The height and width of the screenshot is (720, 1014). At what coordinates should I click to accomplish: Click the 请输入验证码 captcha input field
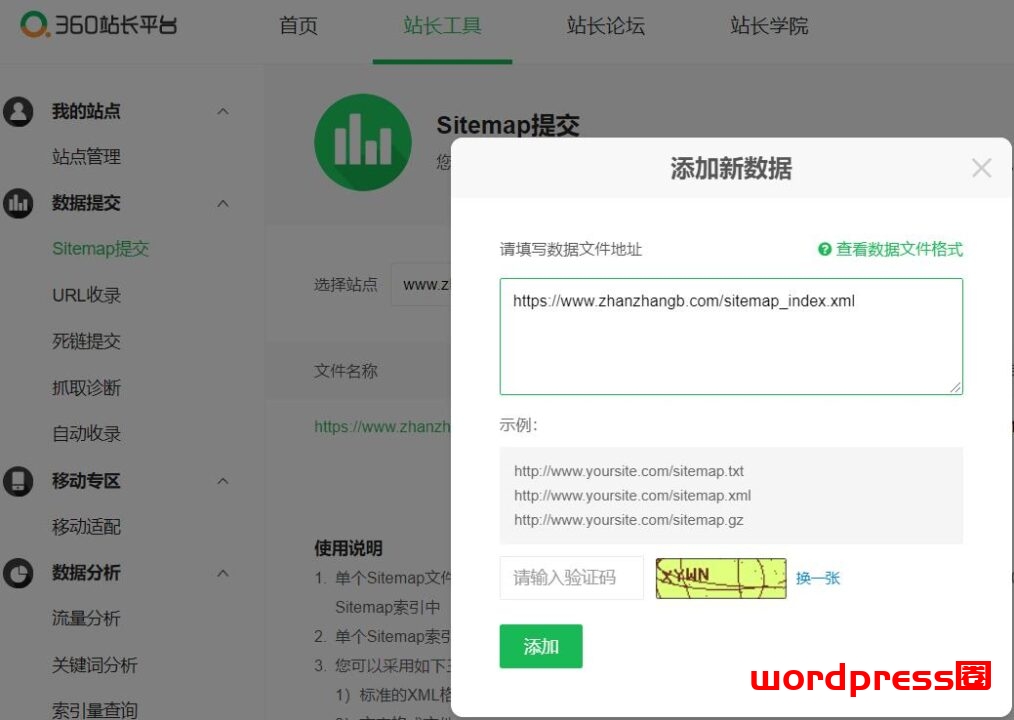coord(572,578)
